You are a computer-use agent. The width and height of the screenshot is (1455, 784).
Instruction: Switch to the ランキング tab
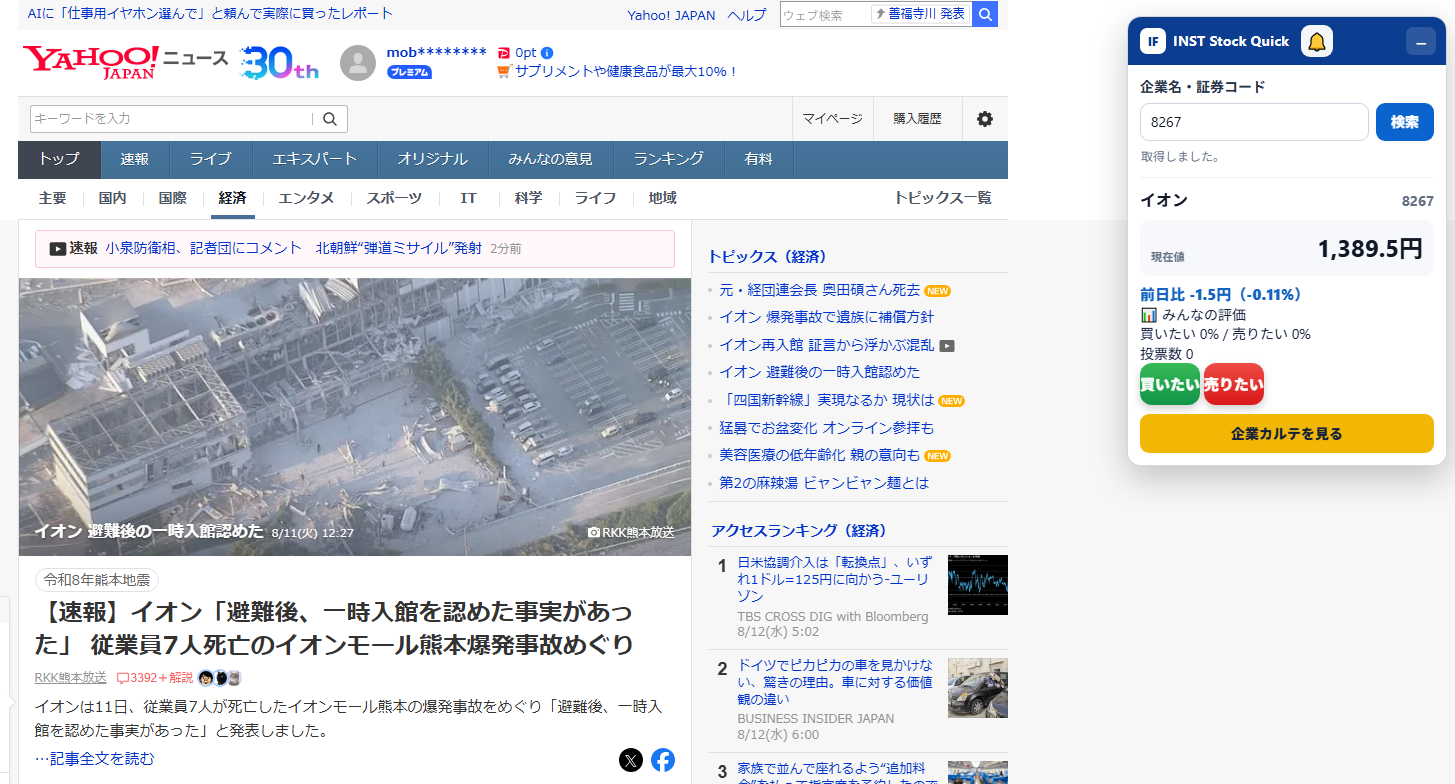(668, 159)
